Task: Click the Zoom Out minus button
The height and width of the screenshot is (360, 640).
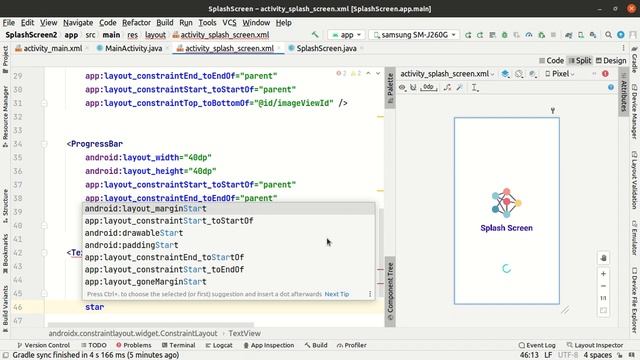Action: pyautogui.click(x=603, y=286)
